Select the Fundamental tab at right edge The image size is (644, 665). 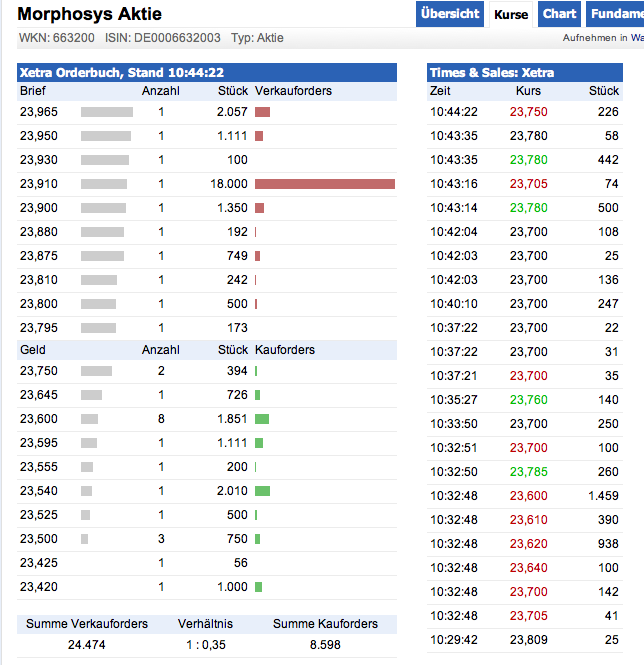616,14
